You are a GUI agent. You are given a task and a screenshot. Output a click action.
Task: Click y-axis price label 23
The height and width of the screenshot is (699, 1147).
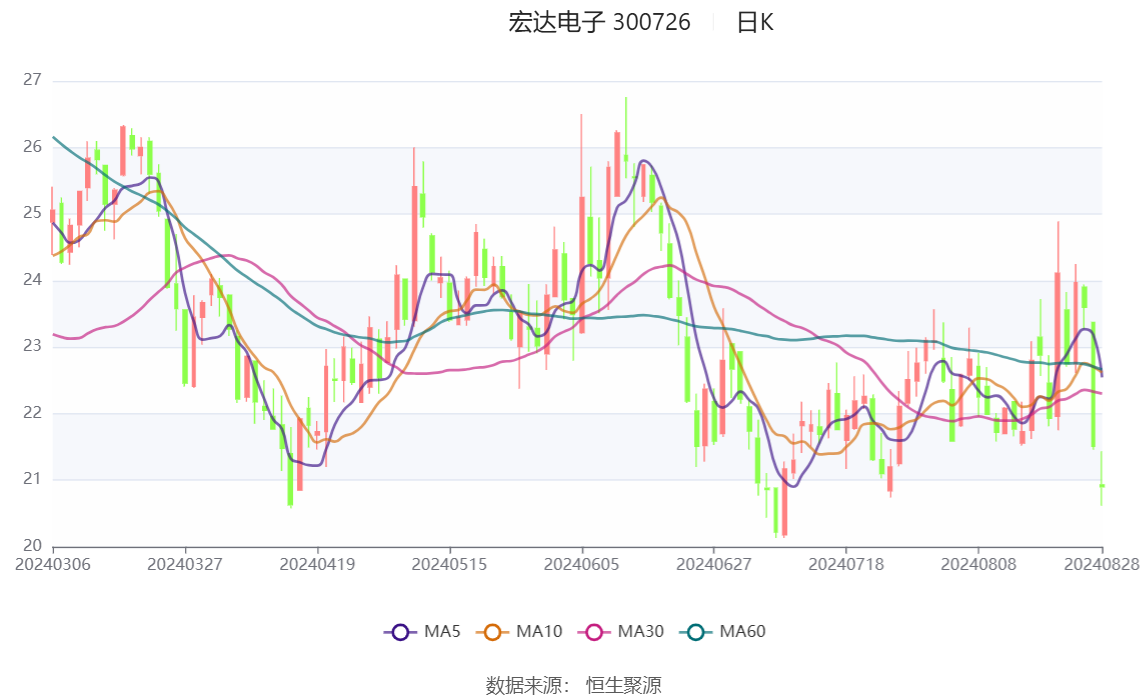(32, 345)
